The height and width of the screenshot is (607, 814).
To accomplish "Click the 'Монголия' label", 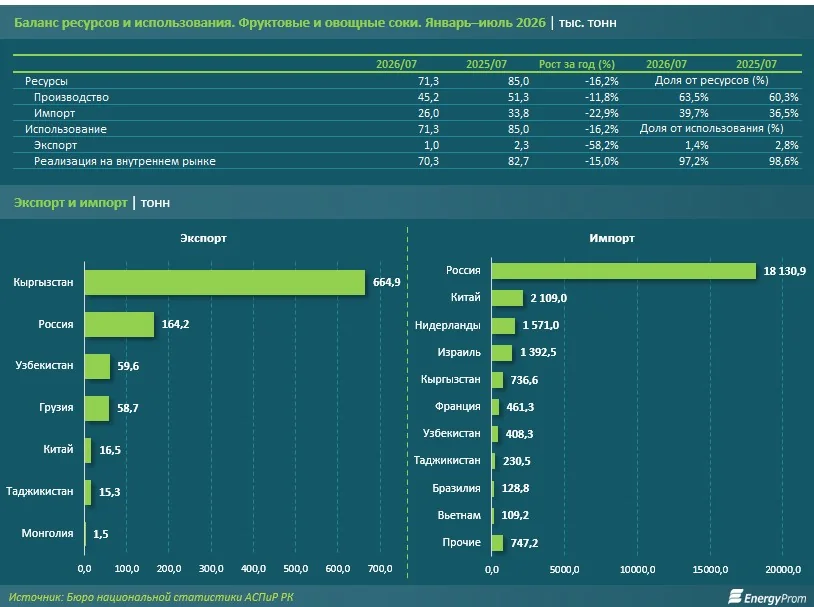I will pos(47,533).
